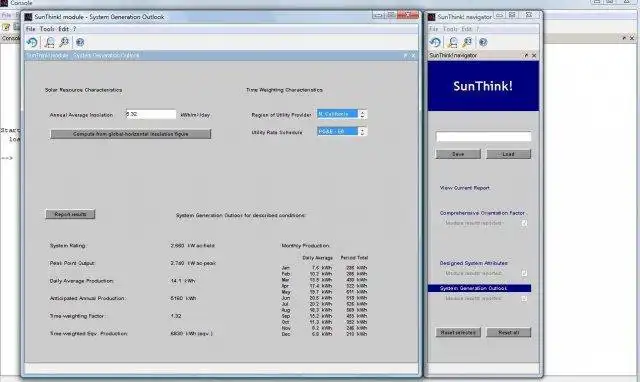Click the Utility Rate Schedule spinner arrows

tap(362, 132)
